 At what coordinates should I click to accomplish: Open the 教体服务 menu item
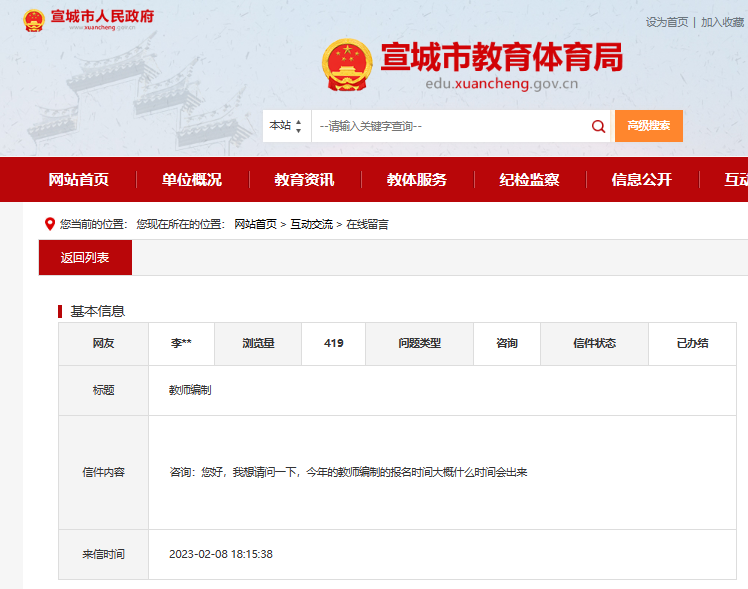[417, 180]
